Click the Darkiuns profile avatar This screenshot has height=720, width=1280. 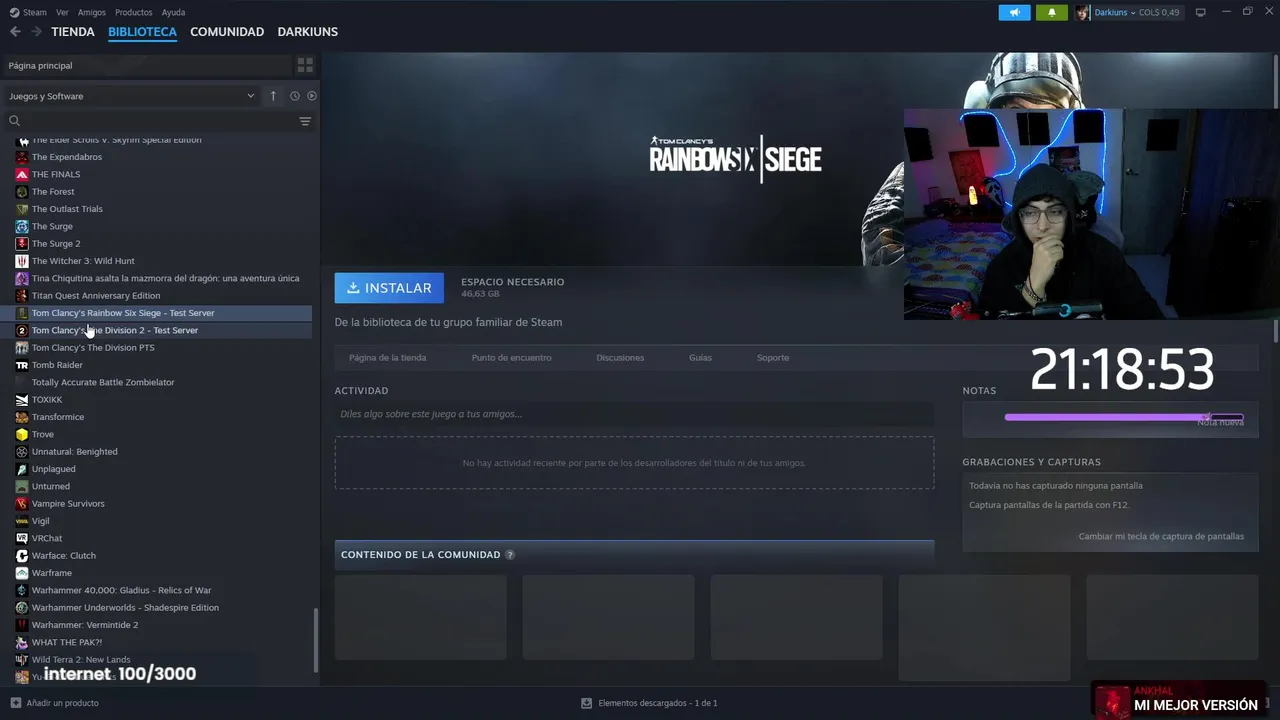pyautogui.click(x=1083, y=12)
